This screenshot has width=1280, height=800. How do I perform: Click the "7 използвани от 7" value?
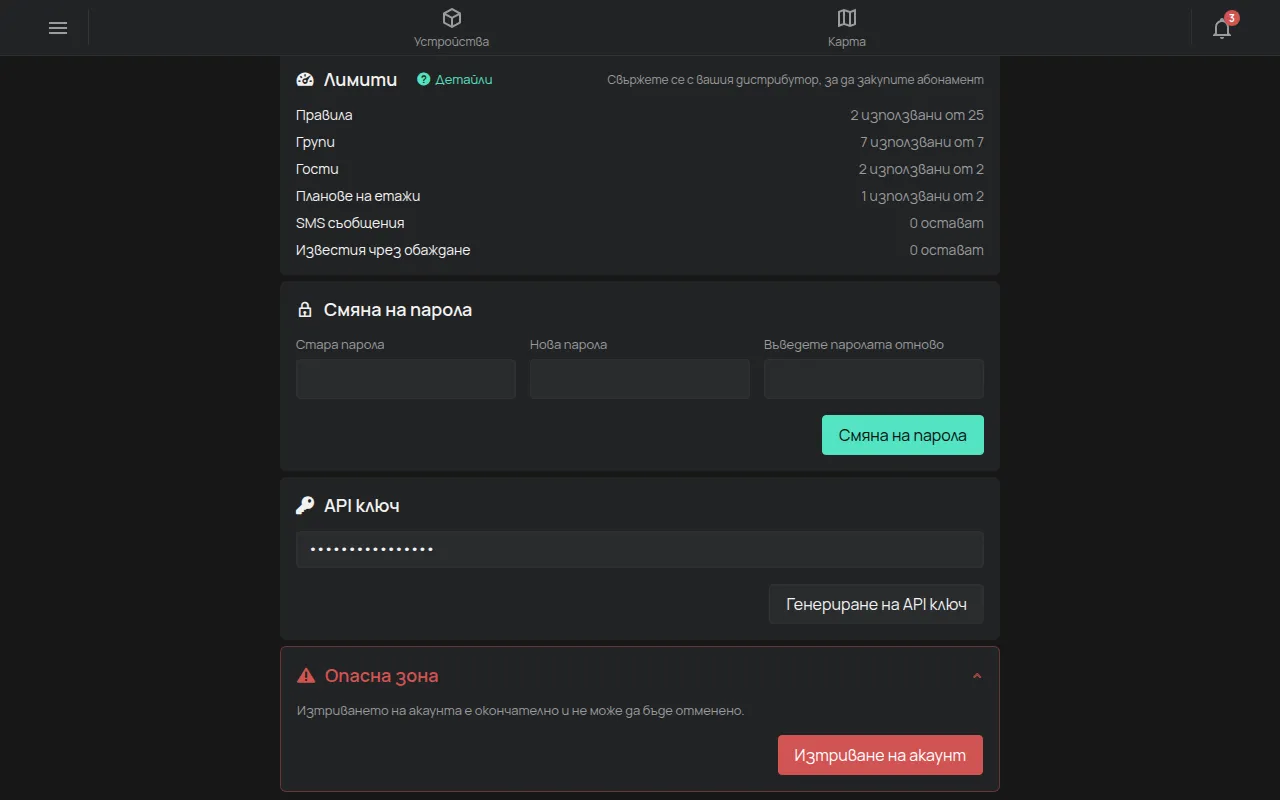922,142
